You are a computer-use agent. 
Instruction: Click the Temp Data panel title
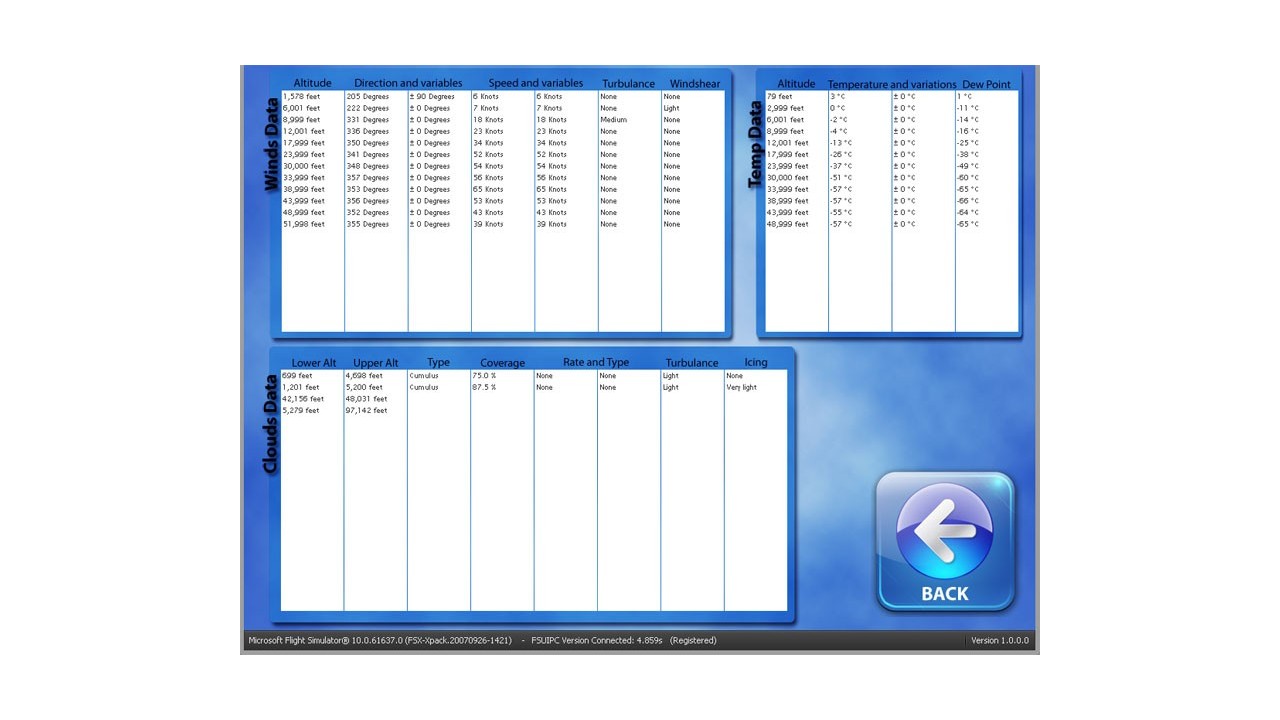tap(756, 144)
